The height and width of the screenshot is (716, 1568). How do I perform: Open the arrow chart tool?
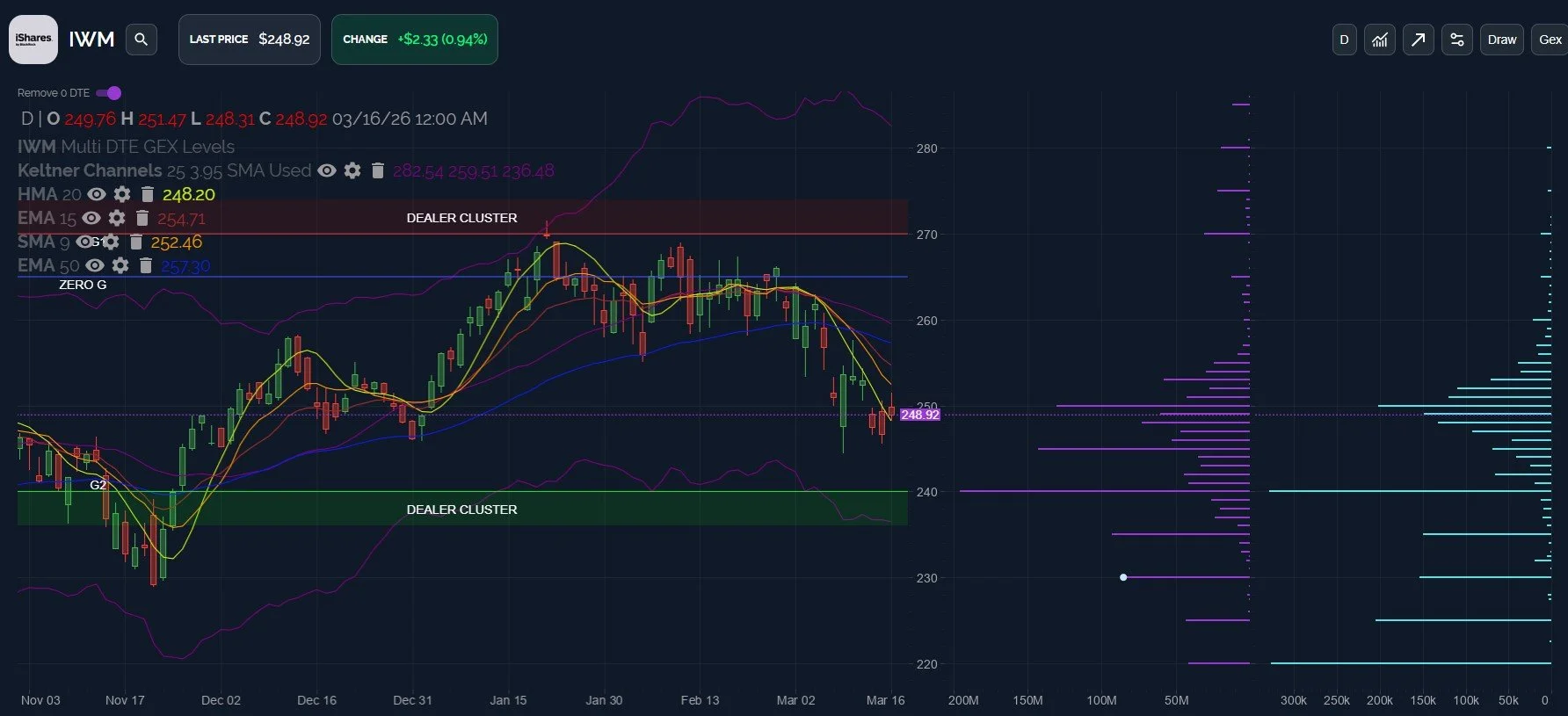(x=1419, y=40)
